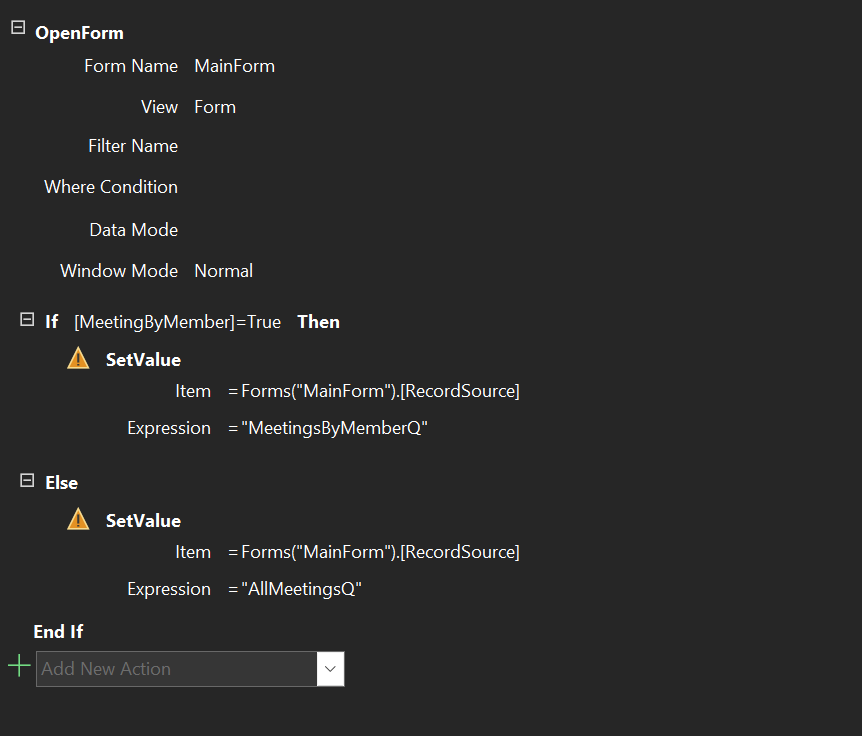Select the MainForm form name value
The image size is (862, 736).
(235, 67)
